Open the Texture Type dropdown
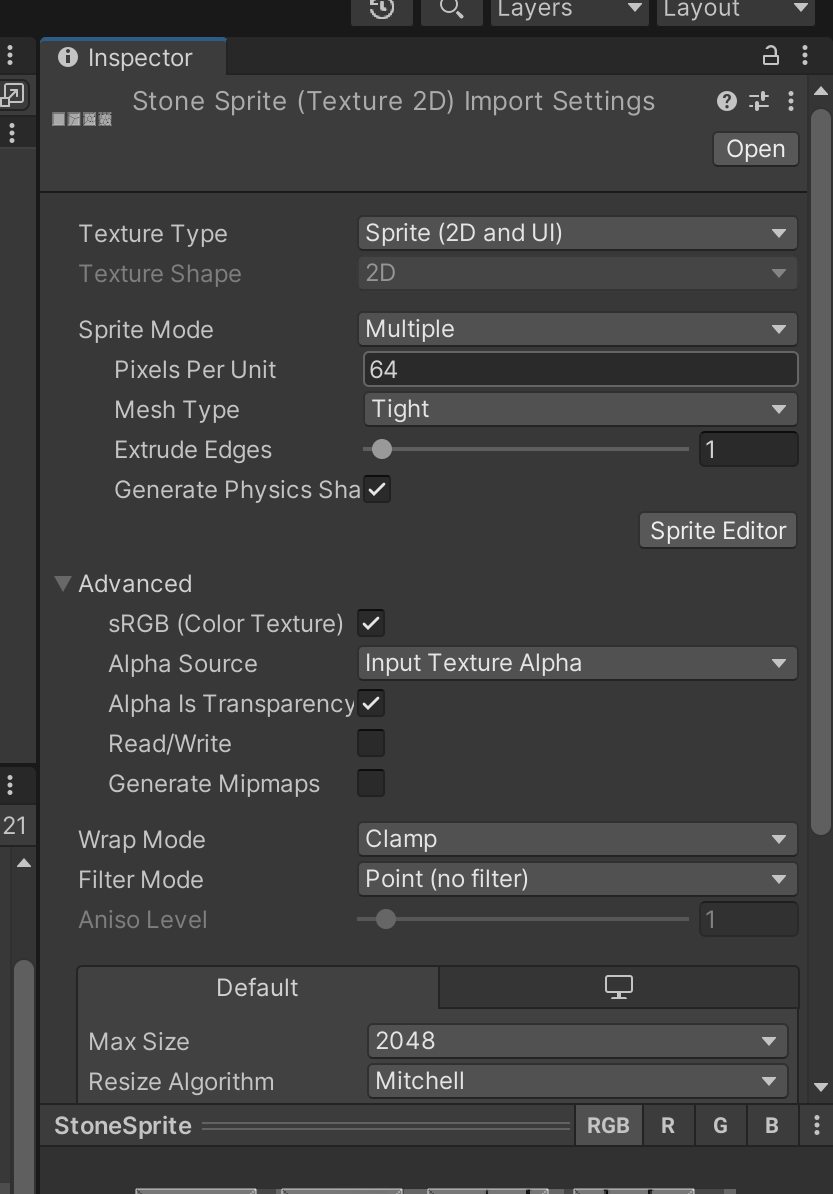 click(x=578, y=233)
